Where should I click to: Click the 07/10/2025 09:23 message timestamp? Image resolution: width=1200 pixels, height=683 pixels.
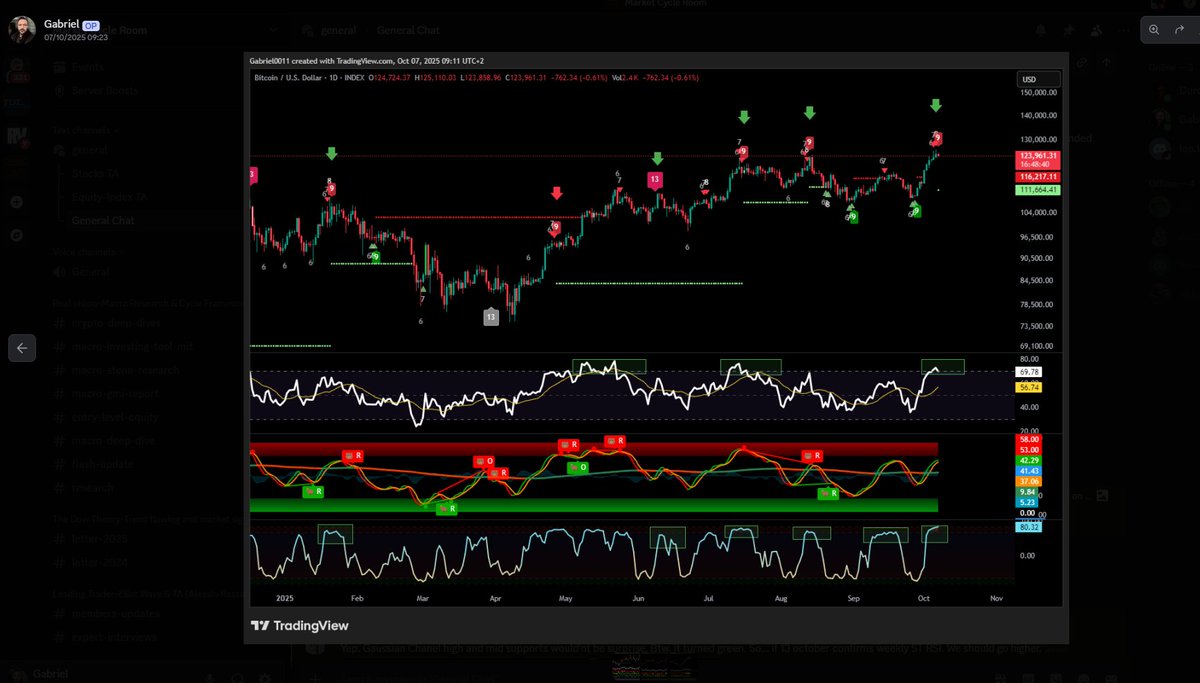(x=75, y=37)
